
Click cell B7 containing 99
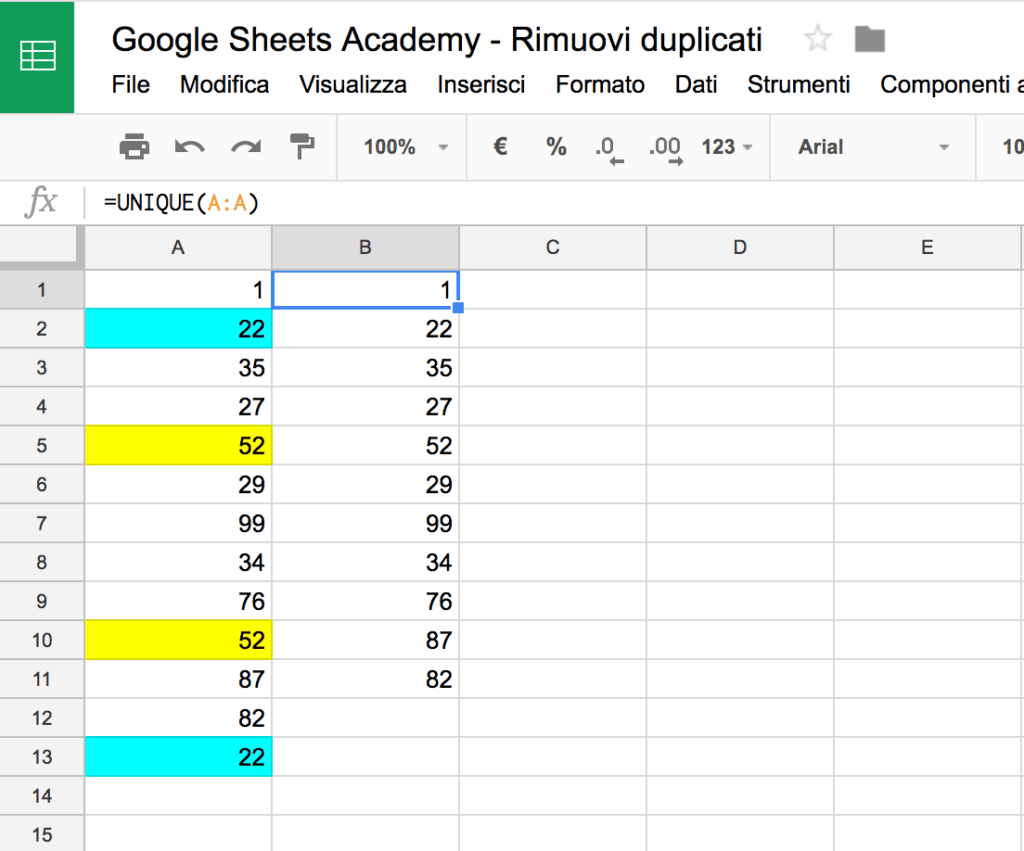[x=366, y=523]
